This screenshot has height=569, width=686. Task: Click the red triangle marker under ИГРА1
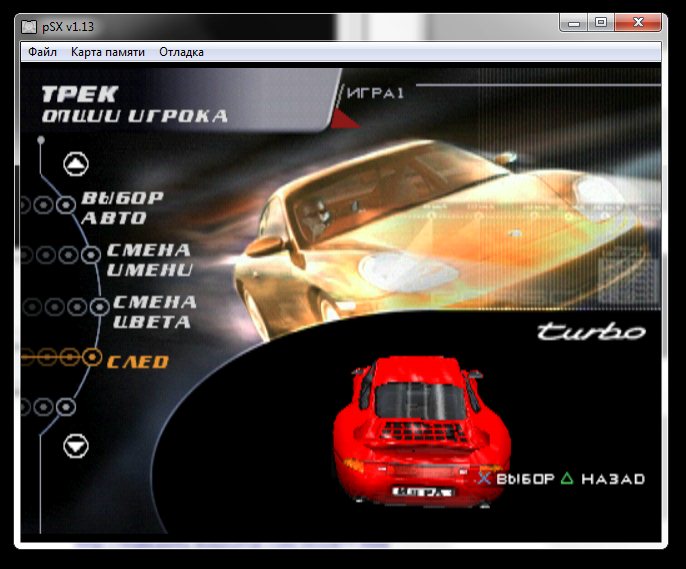pyautogui.click(x=344, y=121)
